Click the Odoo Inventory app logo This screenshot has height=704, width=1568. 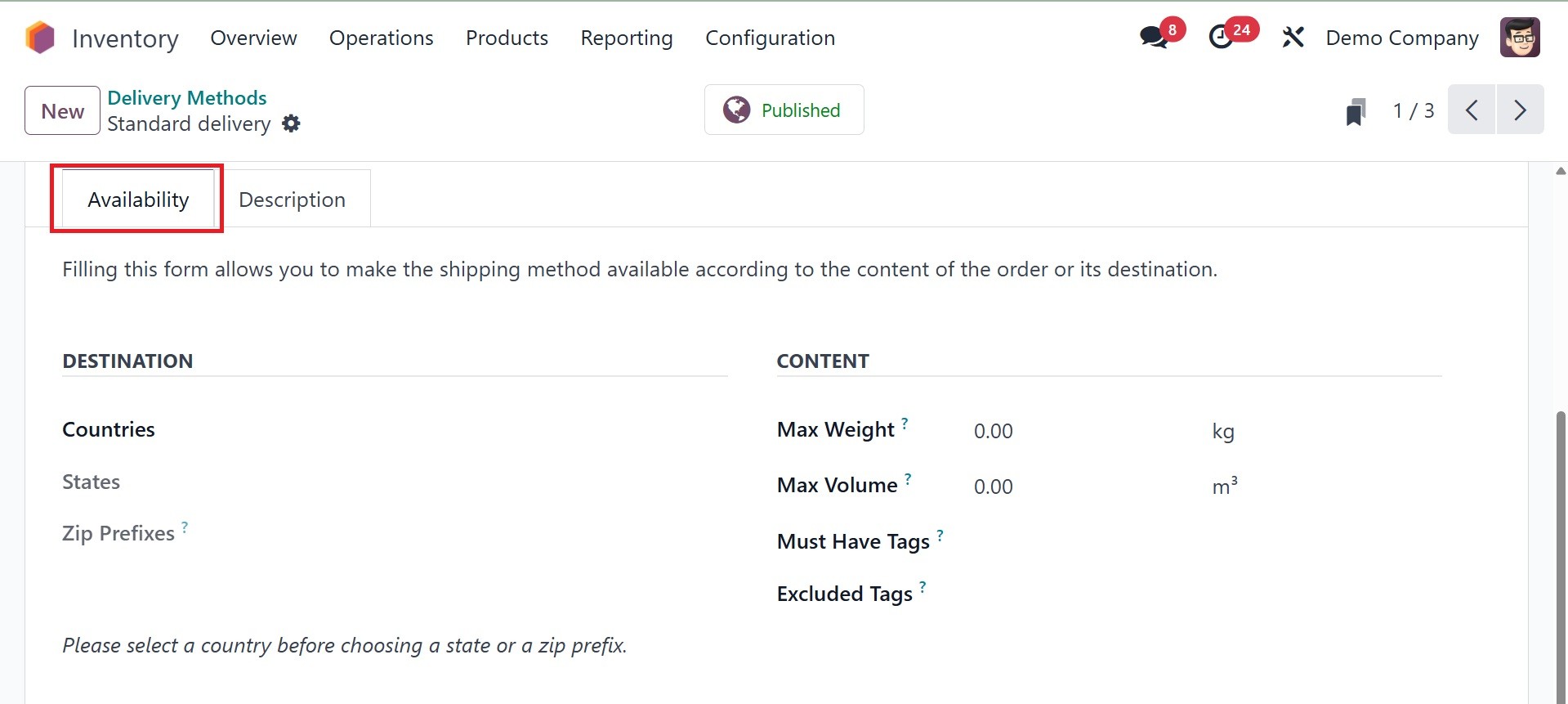pos(39,38)
